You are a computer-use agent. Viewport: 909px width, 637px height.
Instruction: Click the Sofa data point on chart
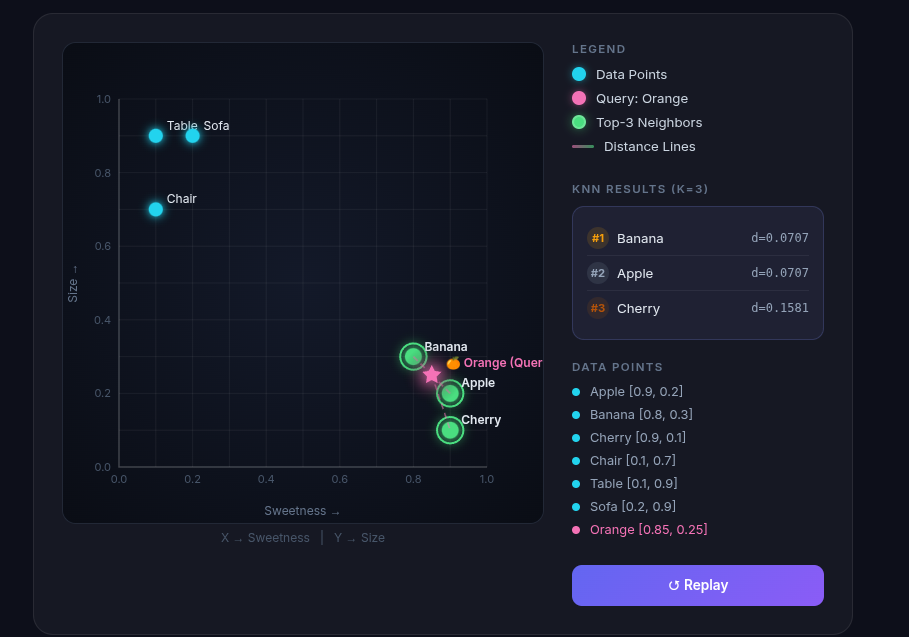(x=193, y=136)
